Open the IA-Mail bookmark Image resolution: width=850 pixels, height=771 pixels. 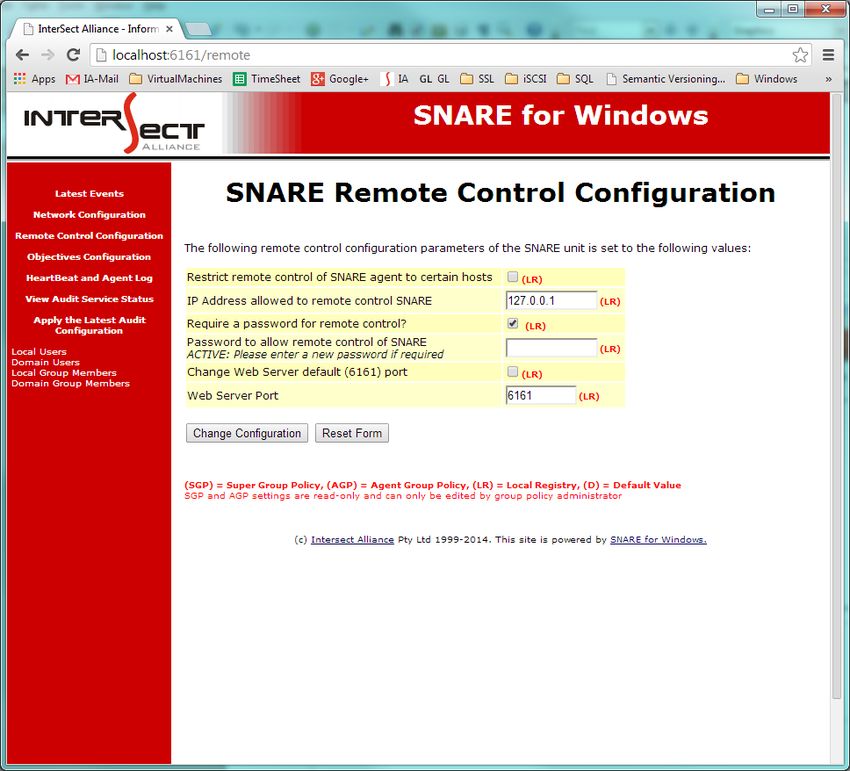pyautogui.click(x=92, y=79)
